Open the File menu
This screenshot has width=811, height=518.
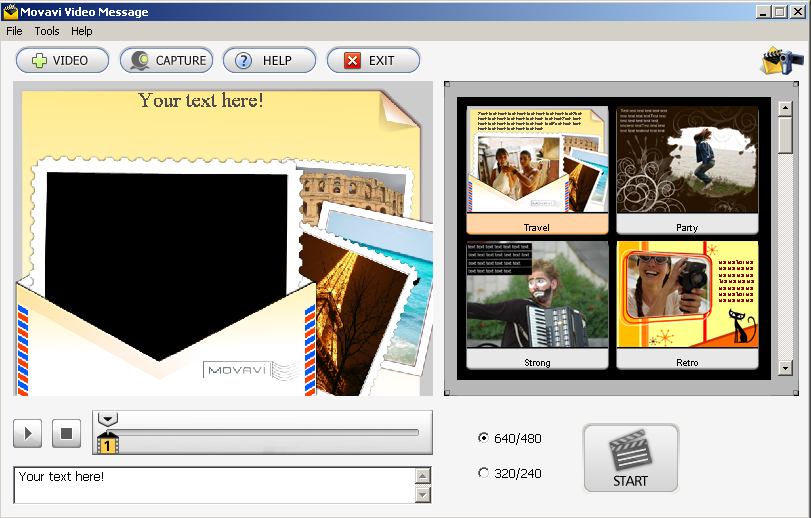[14, 31]
